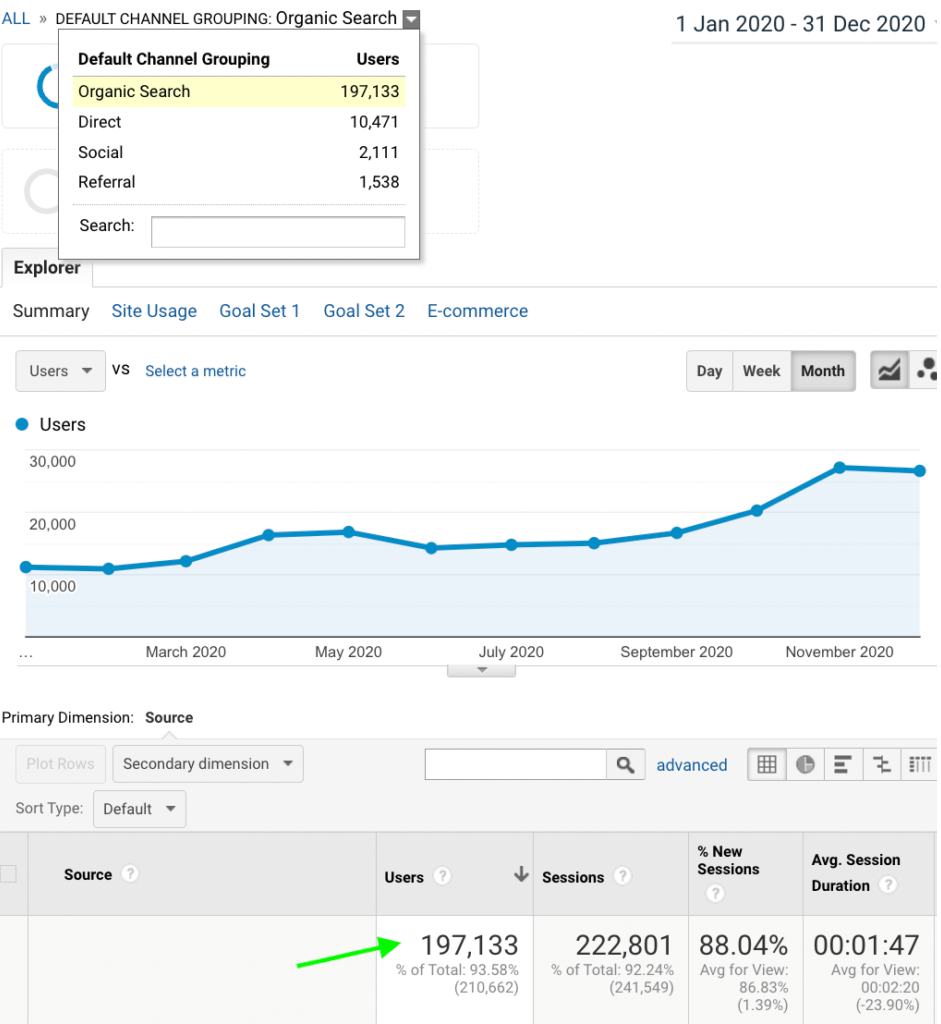Screen dimensions: 941x1024
Task: Open the Users metric dropdown
Action: (60, 371)
